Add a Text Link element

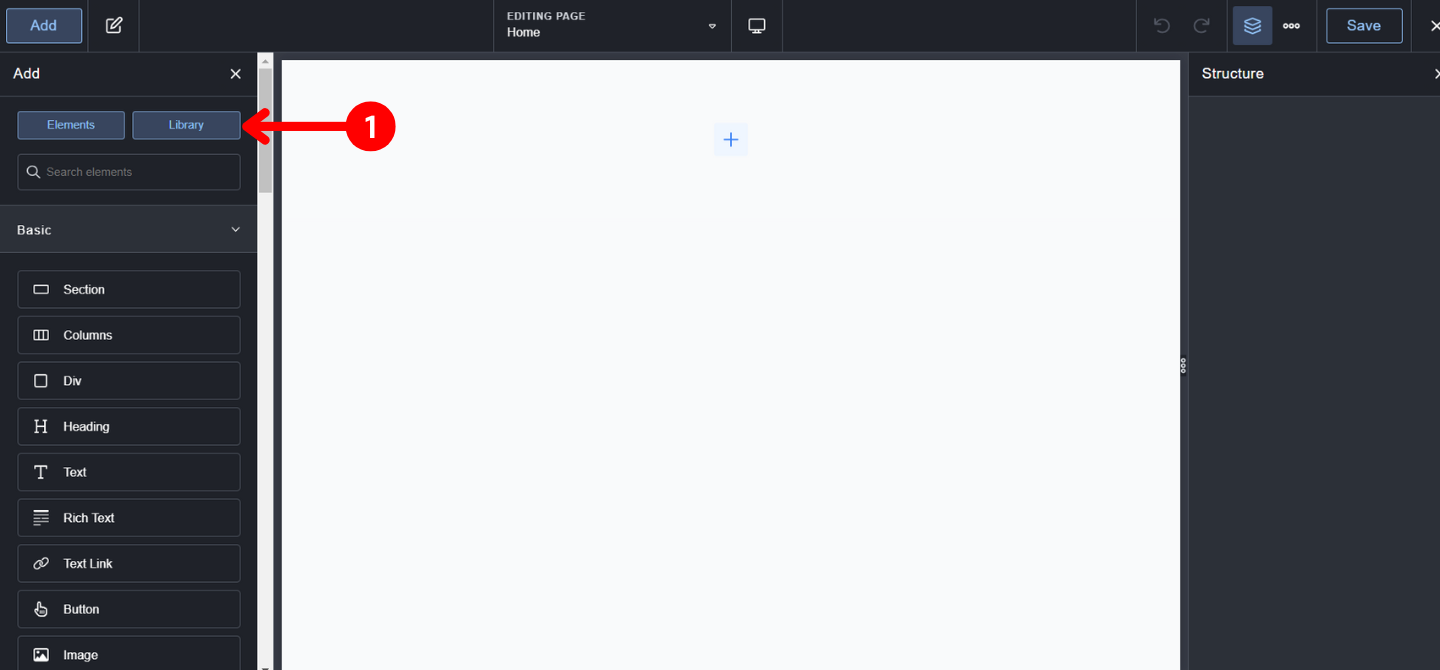pos(129,563)
